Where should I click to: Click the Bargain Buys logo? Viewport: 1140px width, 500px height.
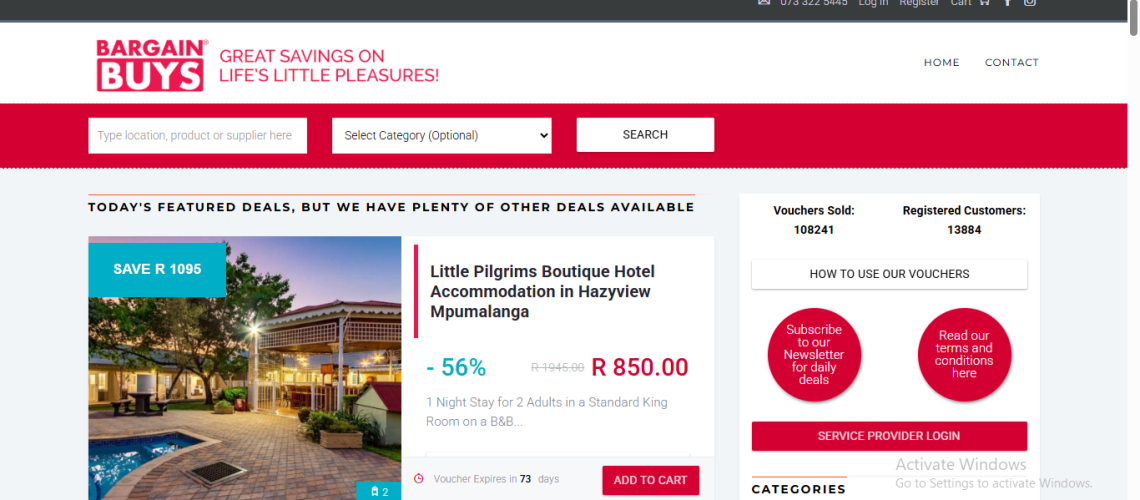(x=152, y=65)
